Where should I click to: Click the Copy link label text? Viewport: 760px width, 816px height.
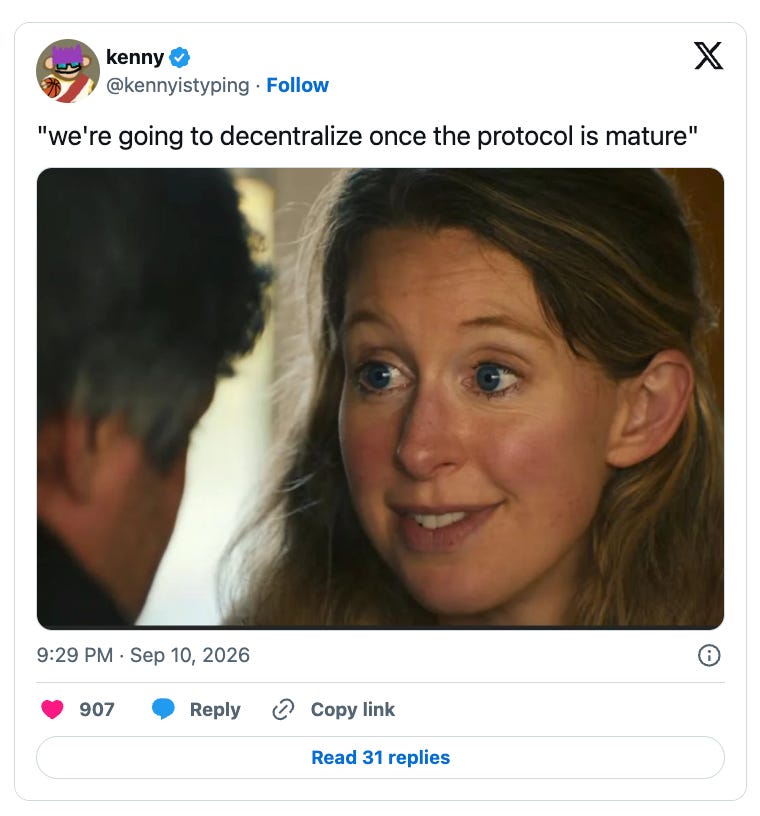352,709
